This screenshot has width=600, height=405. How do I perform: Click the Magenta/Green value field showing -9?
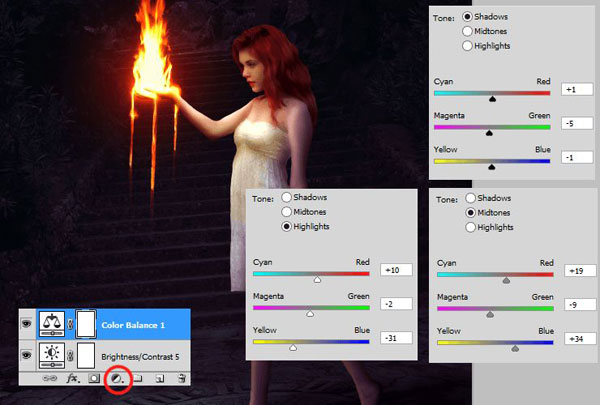[x=580, y=305]
